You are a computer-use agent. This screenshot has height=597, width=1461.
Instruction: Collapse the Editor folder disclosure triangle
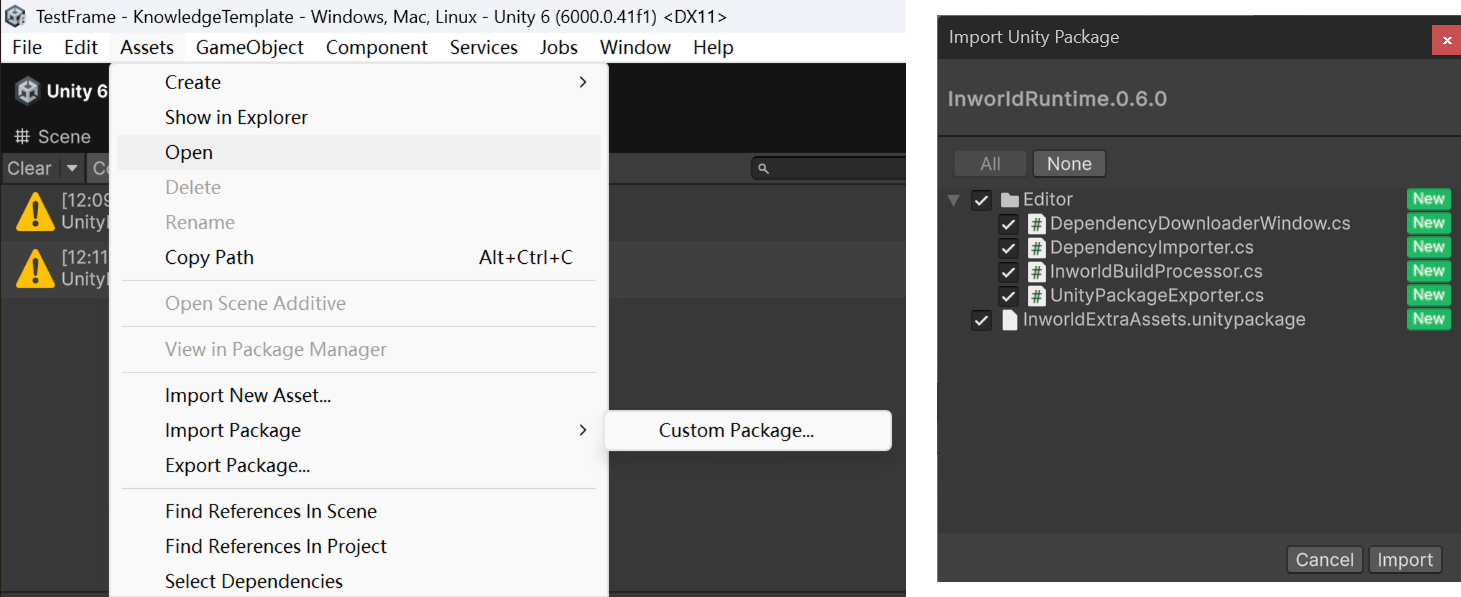click(x=953, y=199)
